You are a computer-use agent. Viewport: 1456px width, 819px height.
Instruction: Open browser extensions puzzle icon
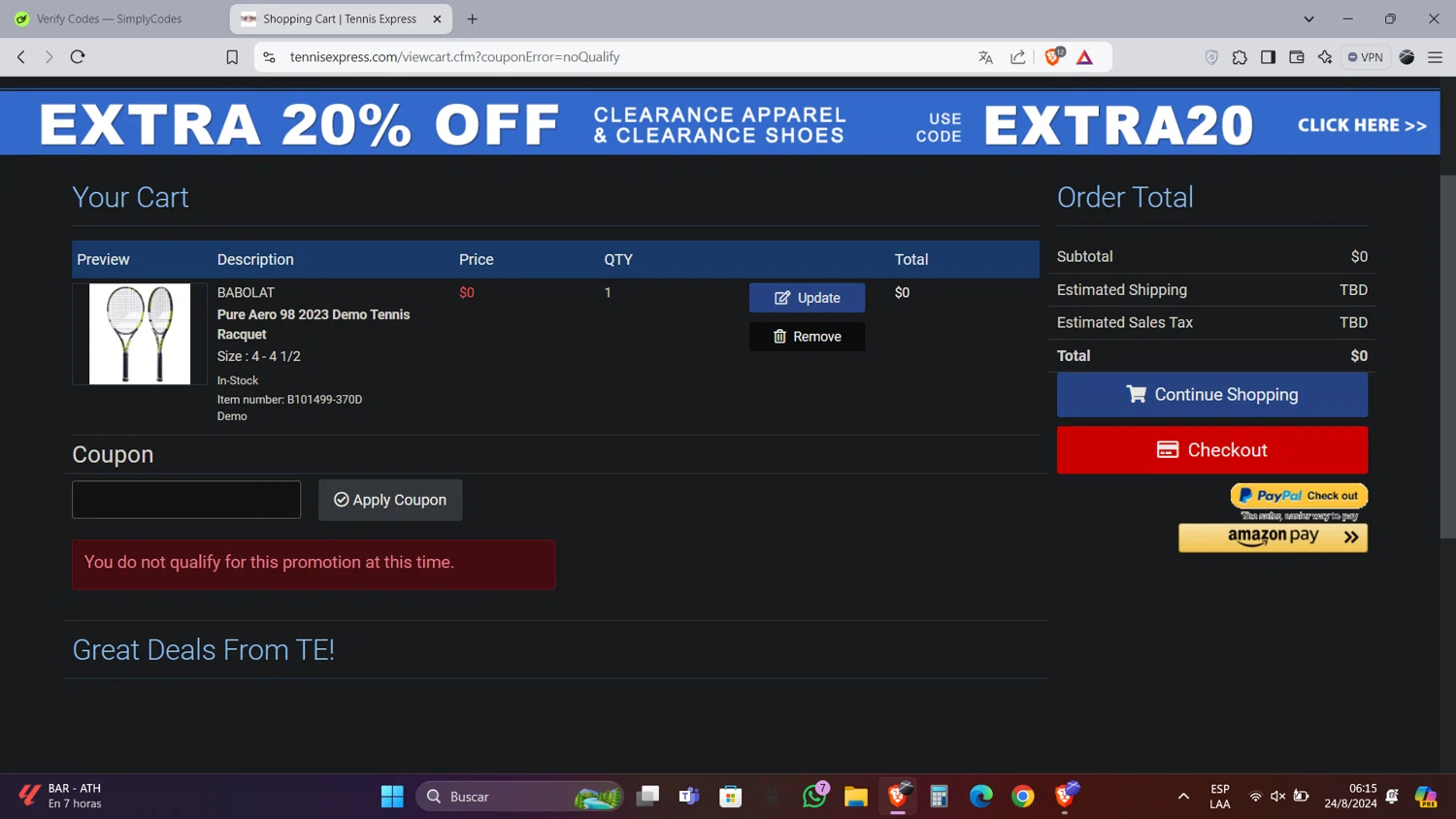1240,57
